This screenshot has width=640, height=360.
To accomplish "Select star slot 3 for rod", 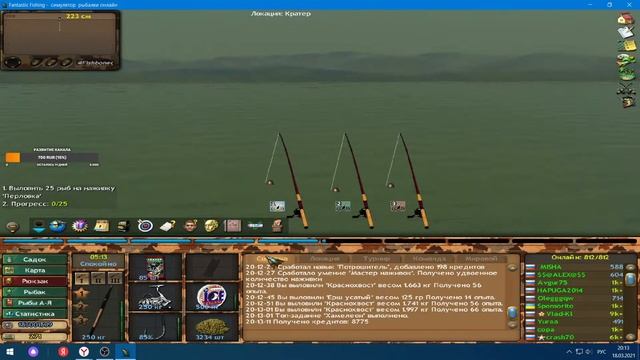I will 81,320.
